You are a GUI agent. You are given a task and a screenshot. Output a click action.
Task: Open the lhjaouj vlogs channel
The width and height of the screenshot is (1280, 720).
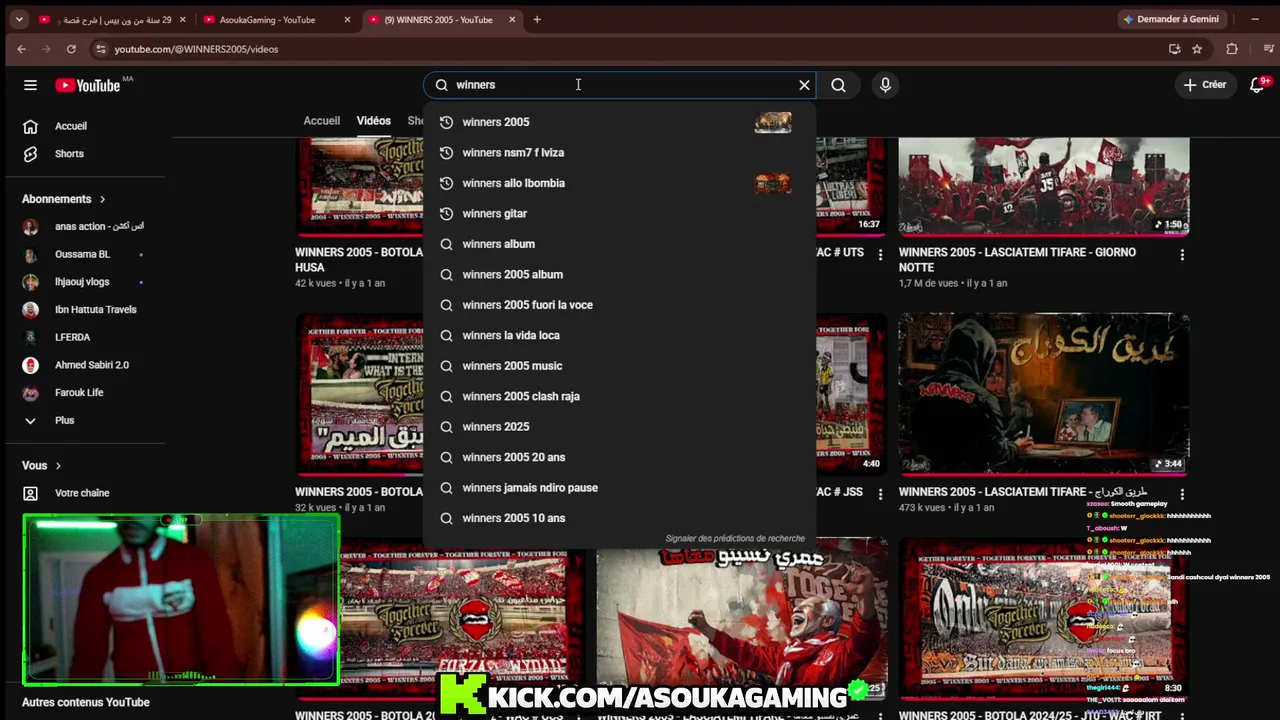[84, 282]
